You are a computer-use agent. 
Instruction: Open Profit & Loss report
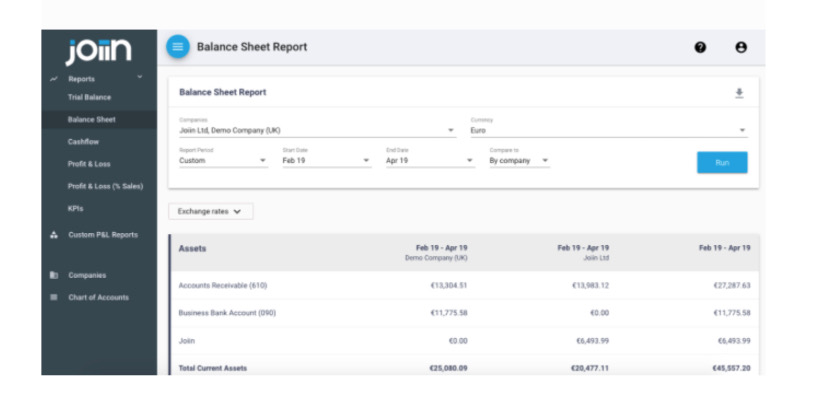click(89, 164)
